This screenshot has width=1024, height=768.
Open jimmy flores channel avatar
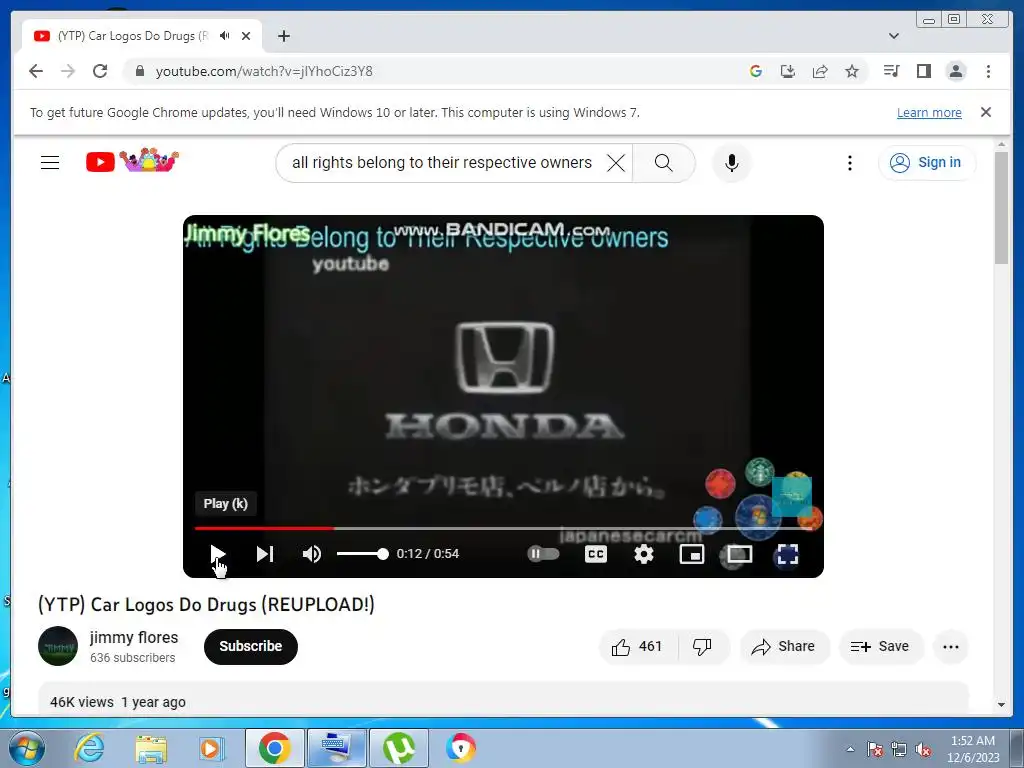(x=58, y=646)
